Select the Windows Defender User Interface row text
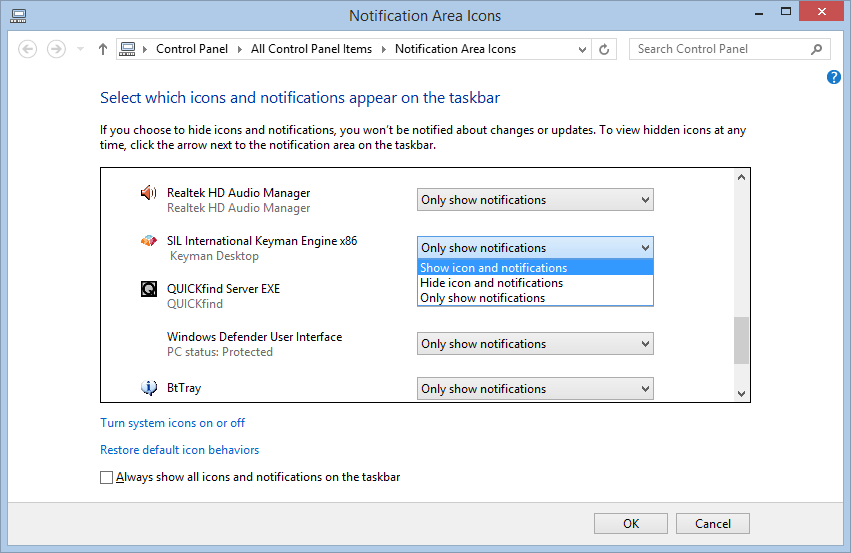Image resolution: width=851 pixels, height=553 pixels. (x=255, y=336)
